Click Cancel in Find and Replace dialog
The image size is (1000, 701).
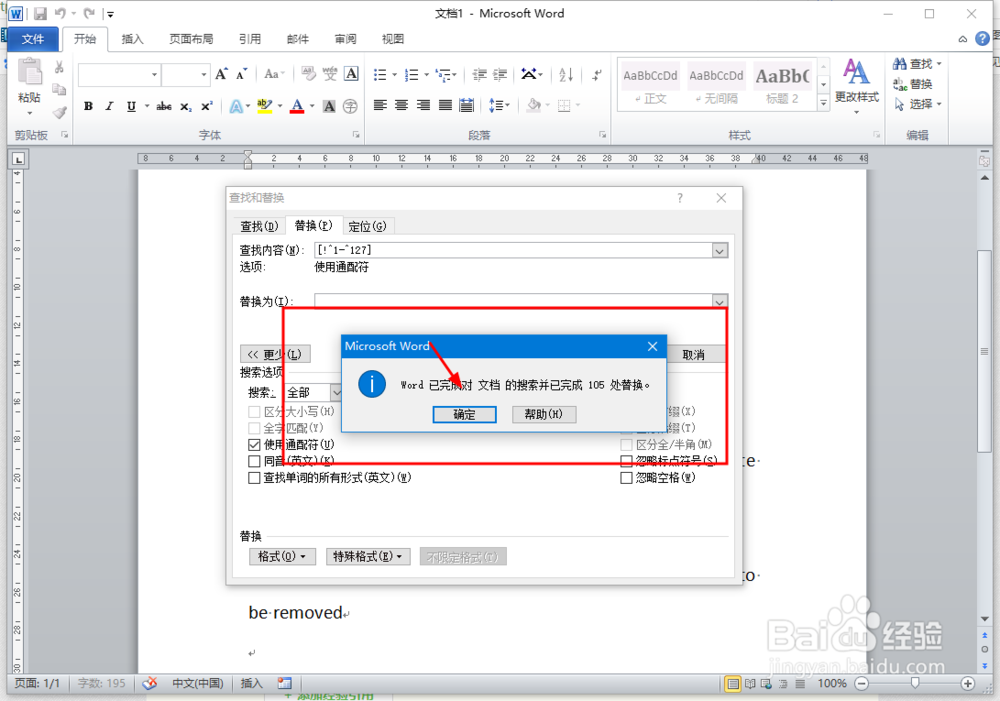tap(694, 355)
